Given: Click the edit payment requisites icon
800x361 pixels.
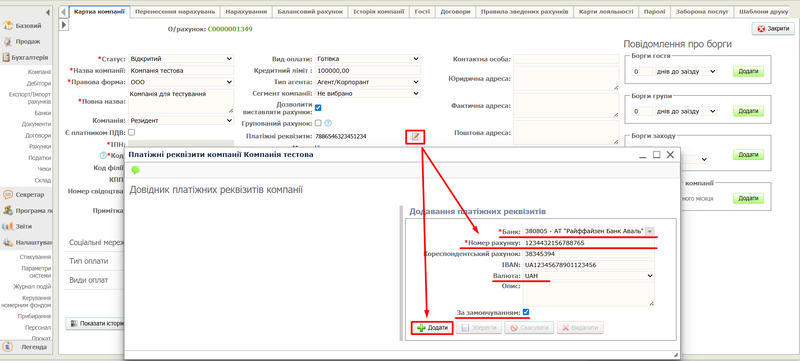Looking at the screenshot, I should [415, 136].
